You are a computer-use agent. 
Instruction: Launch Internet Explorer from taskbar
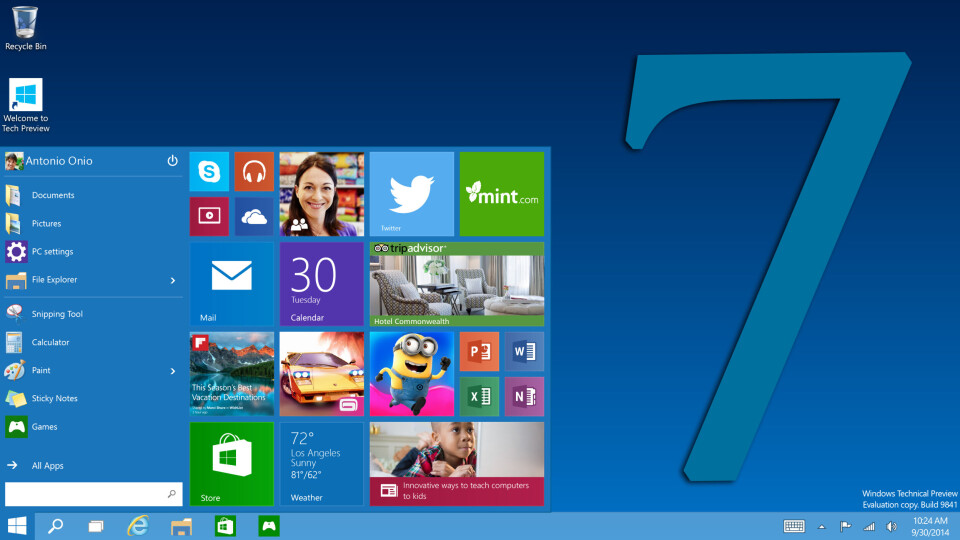(x=138, y=526)
